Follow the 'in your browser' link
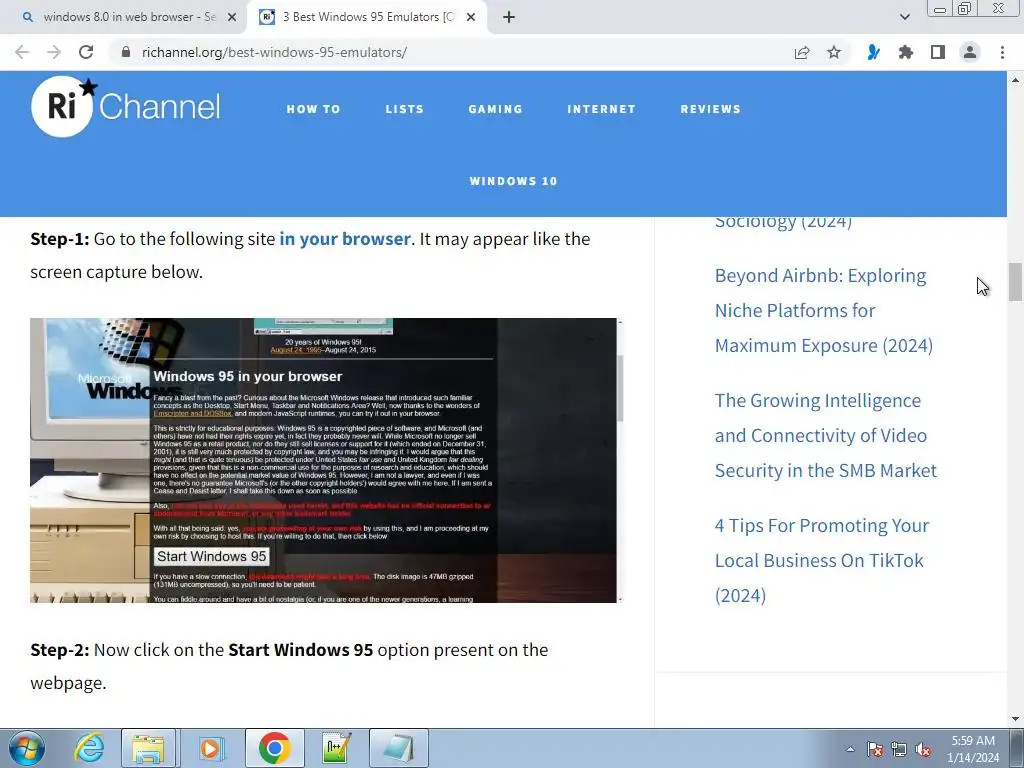The image size is (1024, 768). coord(345,239)
